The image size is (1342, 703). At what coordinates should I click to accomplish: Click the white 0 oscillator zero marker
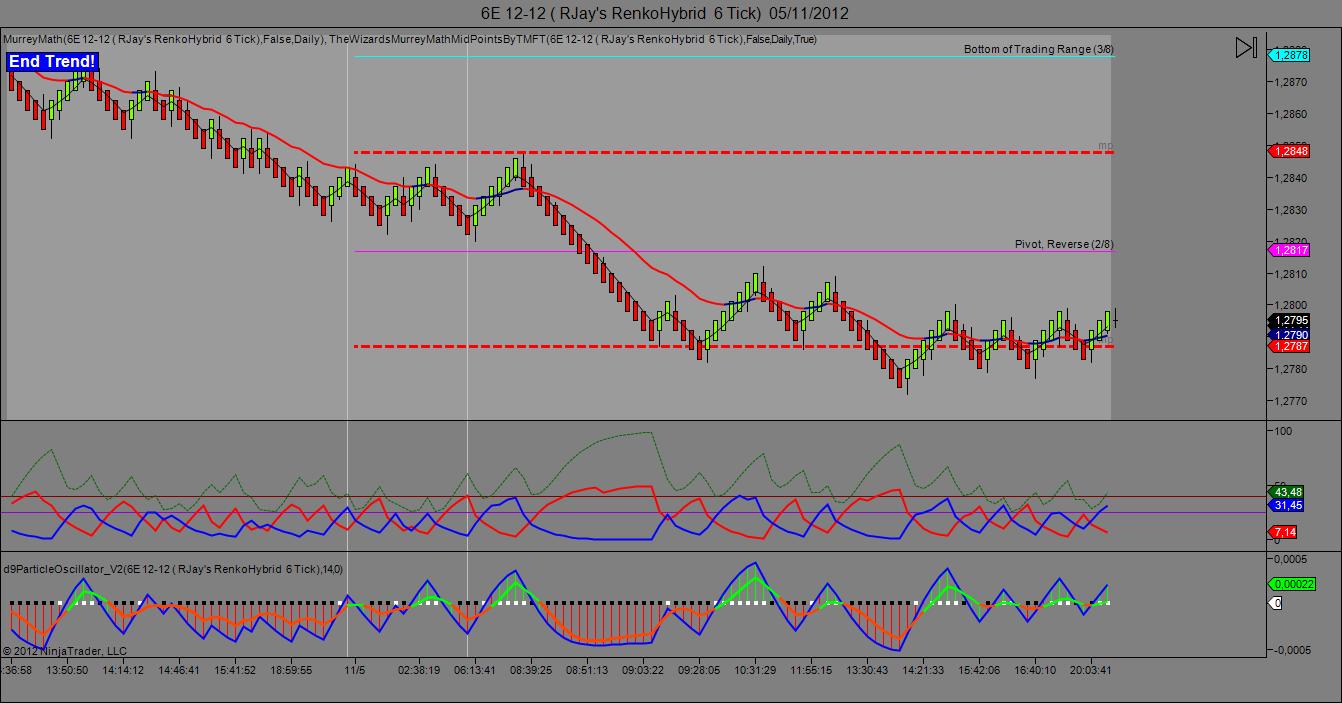pos(1276,603)
